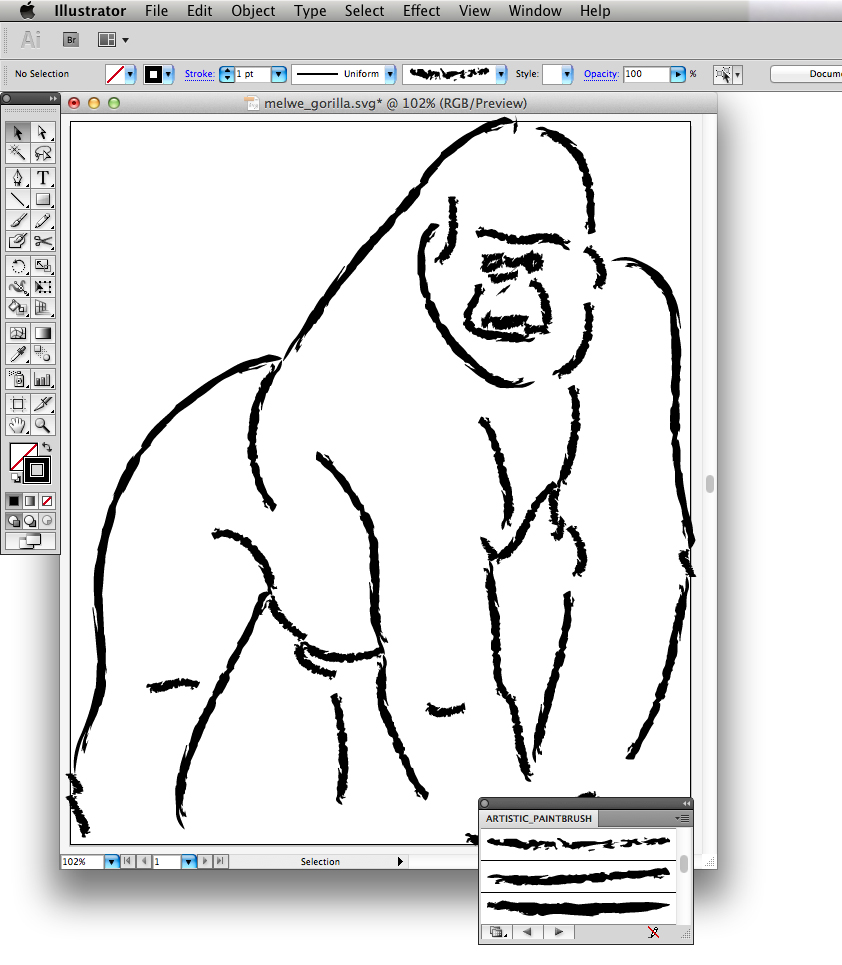This screenshot has height=965, width=842.
Task: Select the Pen tool
Action: point(17,178)
